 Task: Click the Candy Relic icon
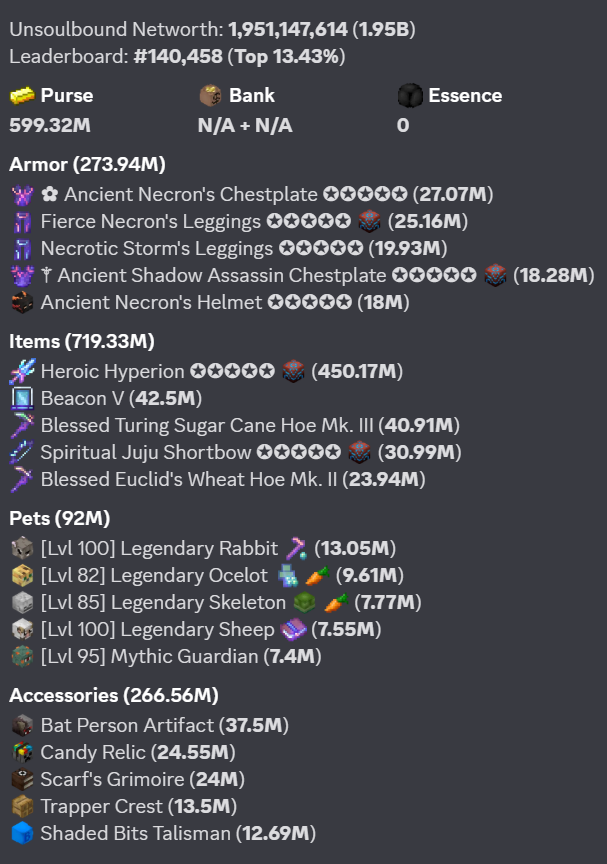pyautogui.click(x=22, y=752)
